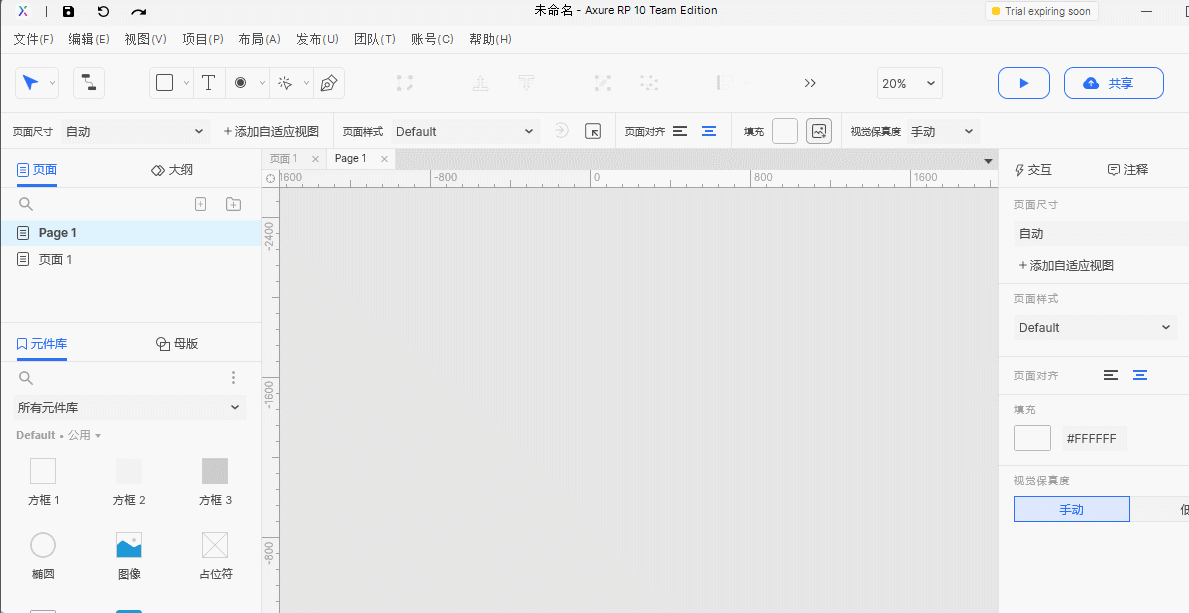Click the #FFFFFF fill hex field
This screenshot has width=1189, height=613.
(1094, 439)
